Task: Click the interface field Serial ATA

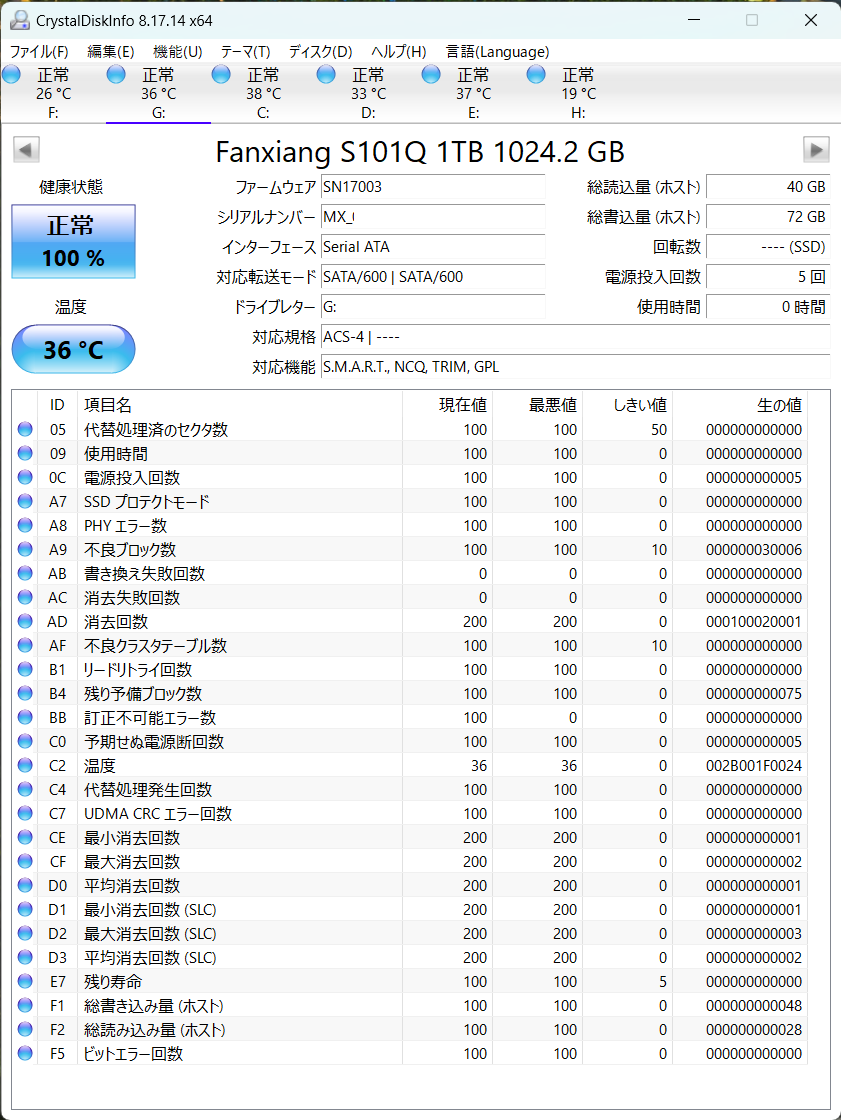Action: coord(433,247)
